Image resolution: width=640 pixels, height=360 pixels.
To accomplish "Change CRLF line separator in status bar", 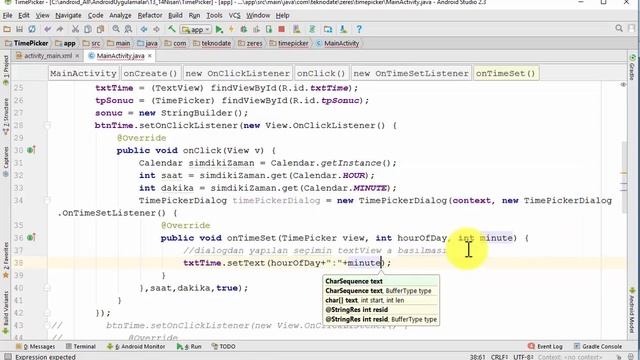I will (x=499, y=357).
